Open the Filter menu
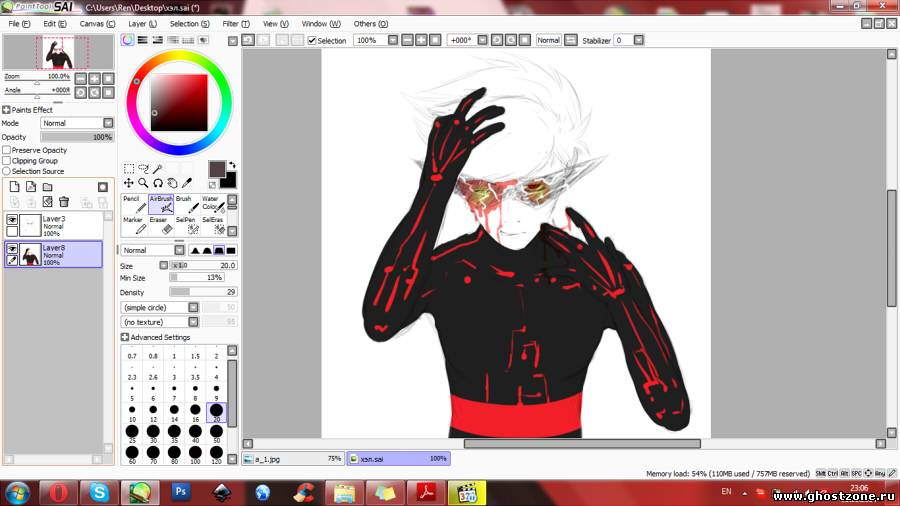Image resolution: width=900 pixels, height=506 pixels. [x=236, y=24]
